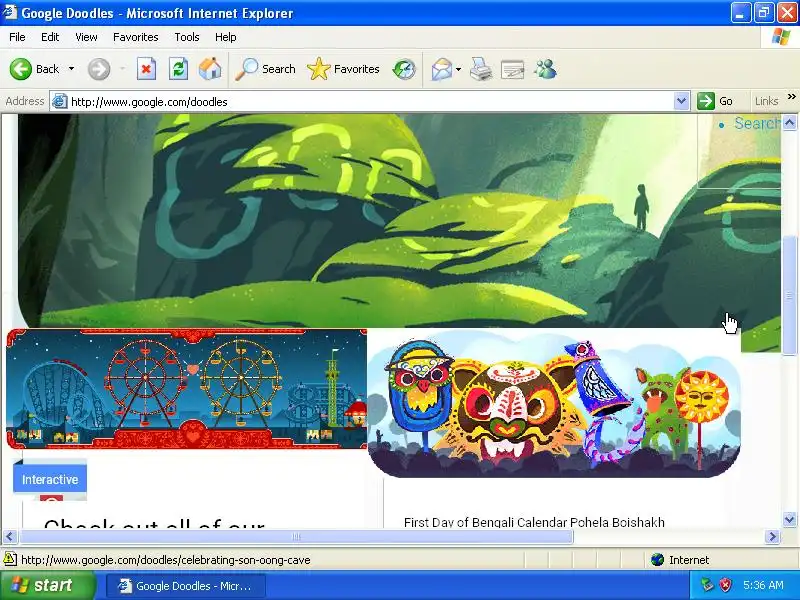Click the network connection tray icon
The image size is (800, 600).
(707, 585)
